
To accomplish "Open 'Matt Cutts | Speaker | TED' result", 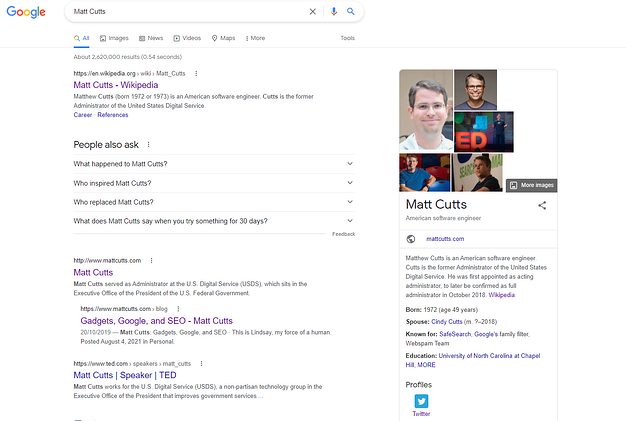I will (125, 375).
